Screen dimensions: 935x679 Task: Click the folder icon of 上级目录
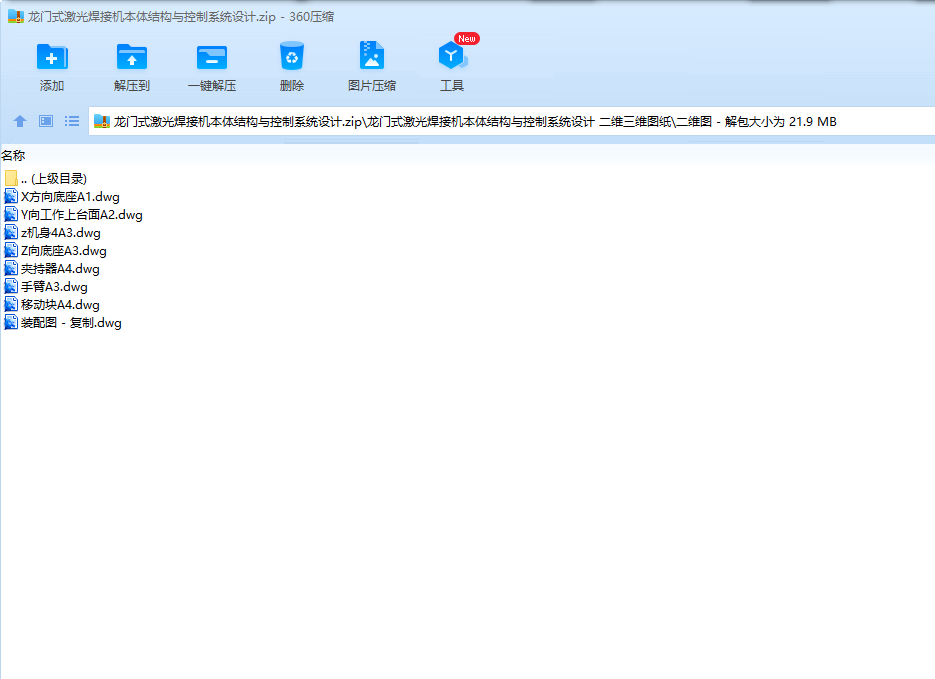[11, 178]
